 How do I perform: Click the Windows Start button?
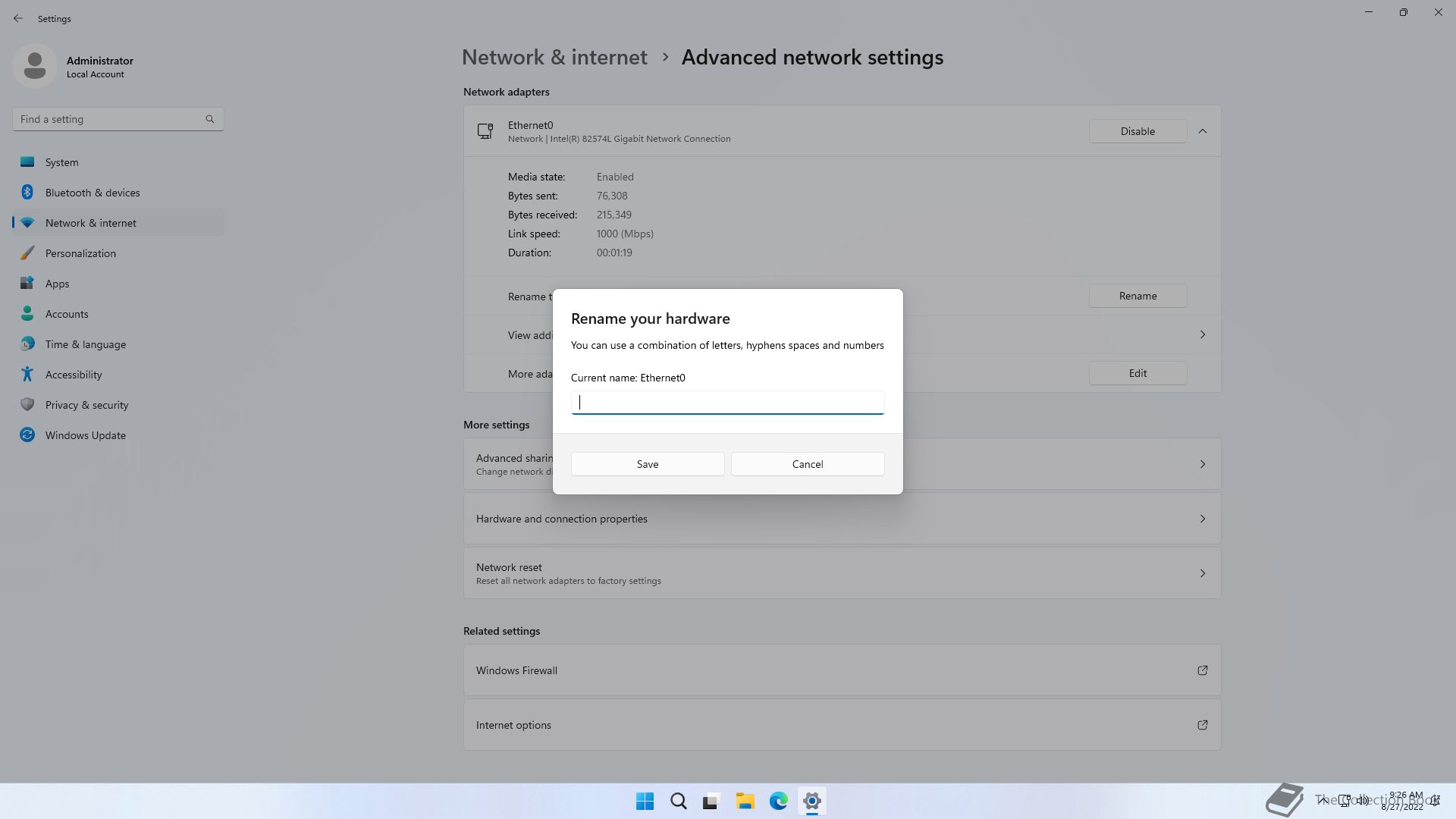pyautogui.click(x=645, y=801)
